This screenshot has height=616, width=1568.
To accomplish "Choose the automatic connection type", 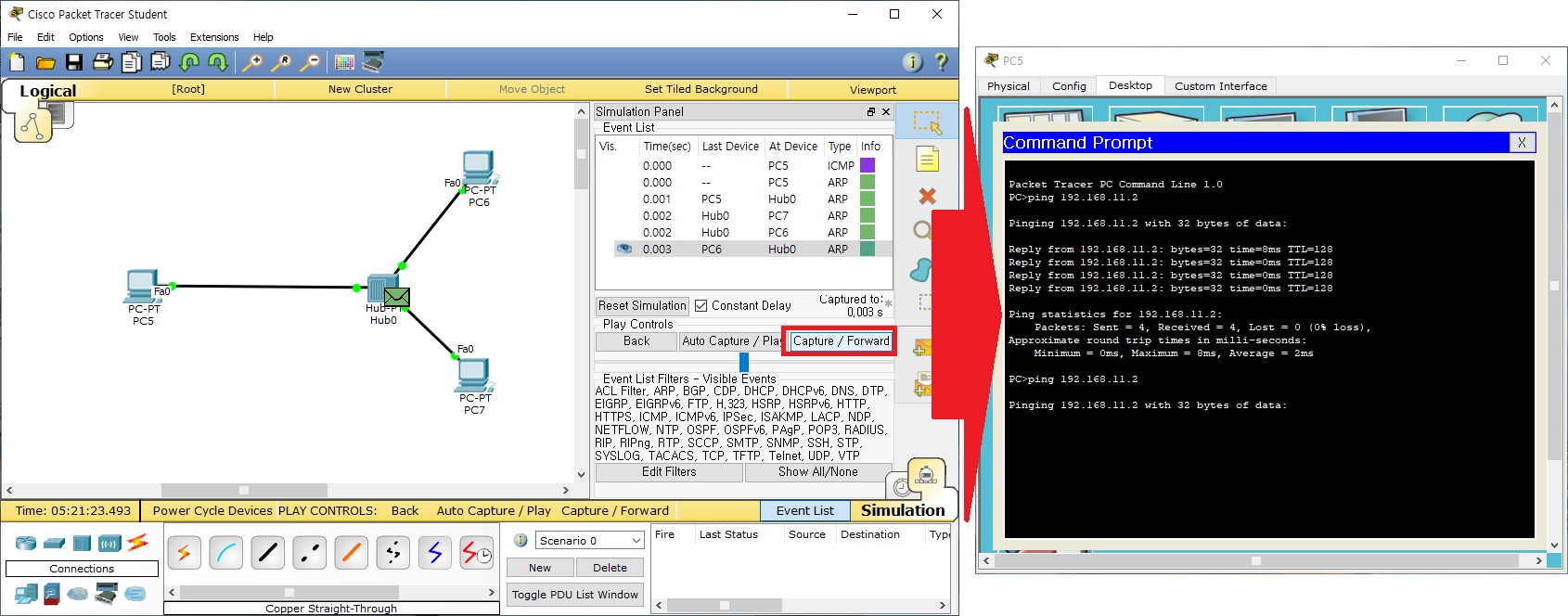I will click(184, 553).
